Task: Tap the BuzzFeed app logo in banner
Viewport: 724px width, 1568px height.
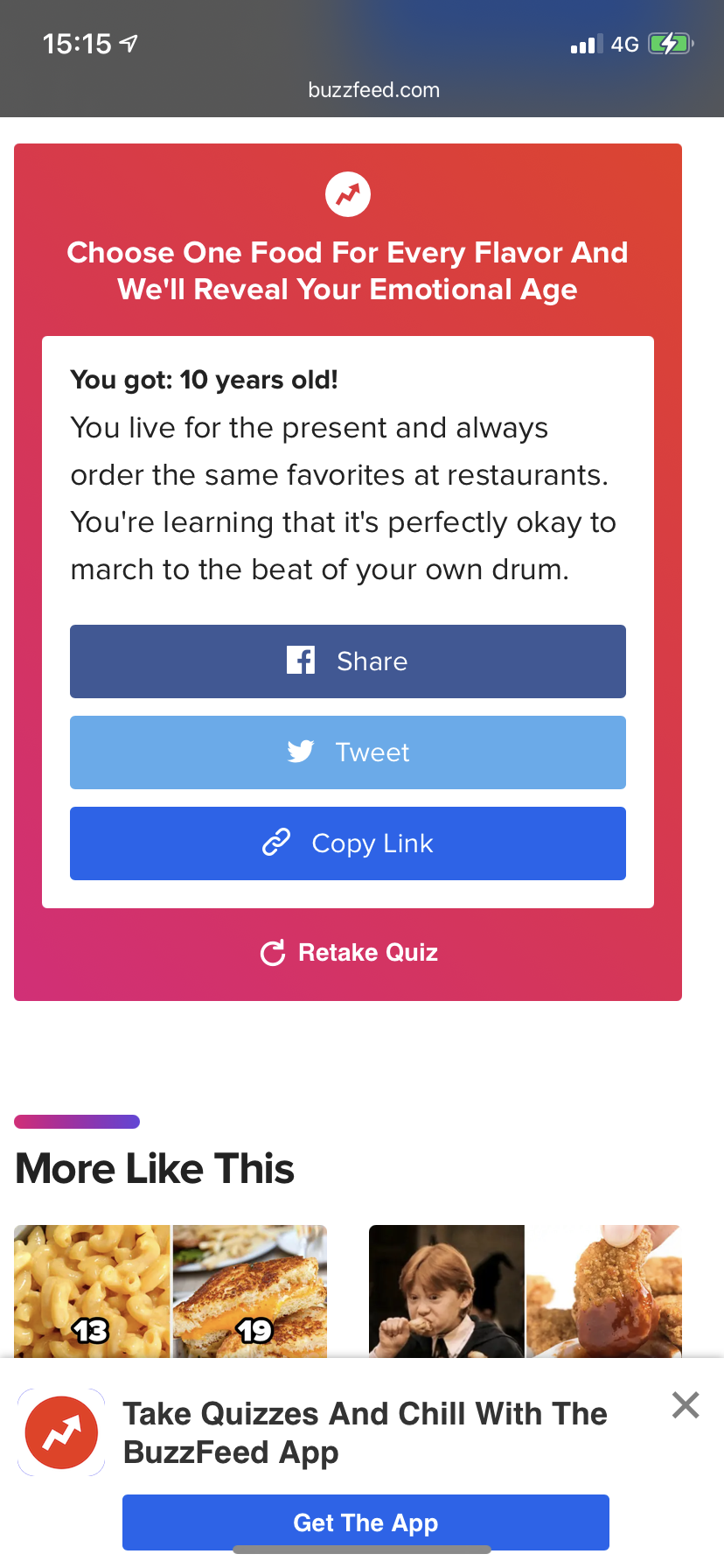Action: [x=61, y=1432]
